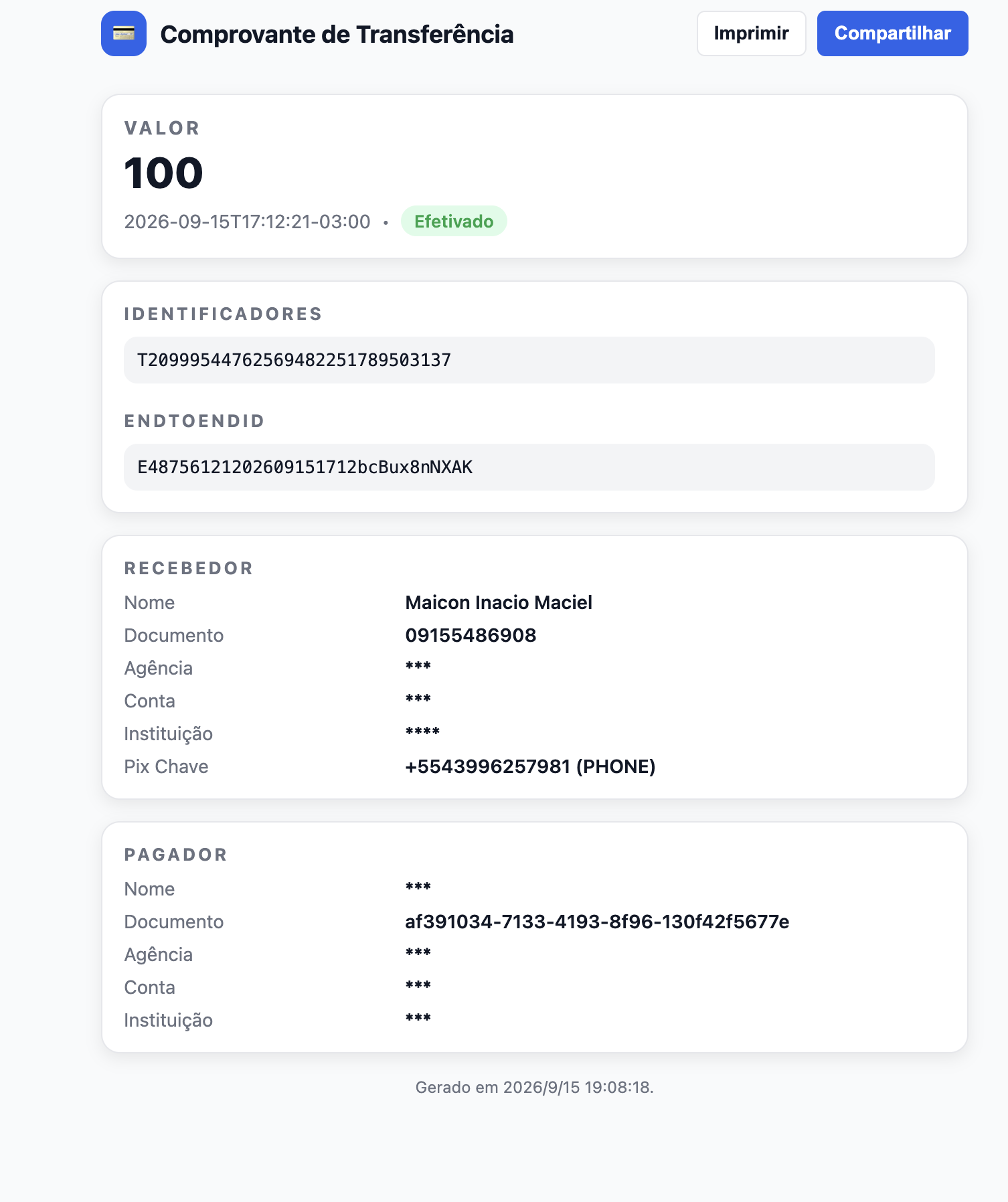Click the Efetivado status badge

pos(454,222)
